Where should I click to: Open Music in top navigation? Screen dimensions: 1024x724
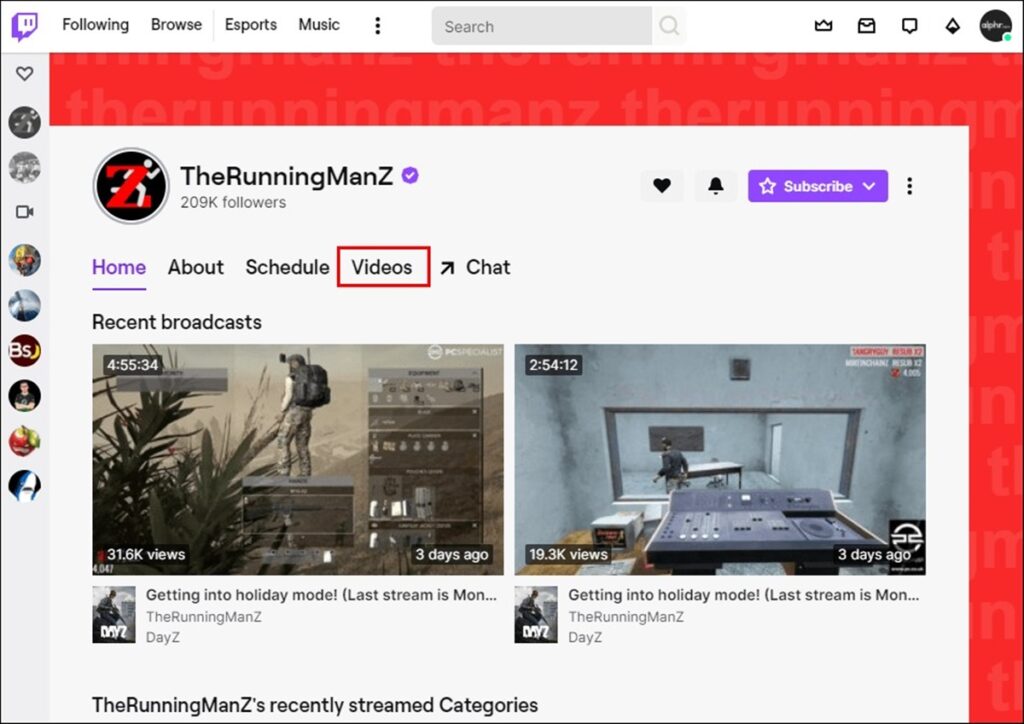[319, 25]
